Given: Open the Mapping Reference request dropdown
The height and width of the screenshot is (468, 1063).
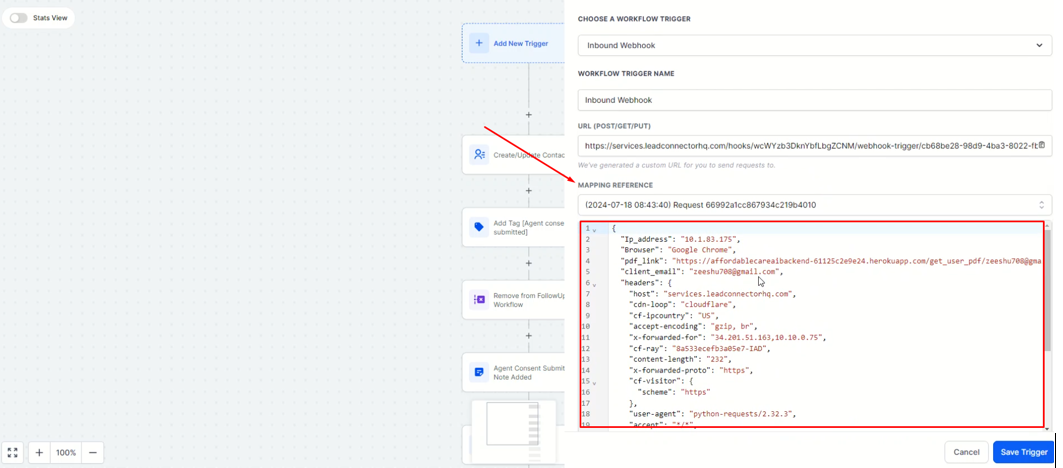Looking at the screenshot, I should pyautogui.click(x=815, y=205).
